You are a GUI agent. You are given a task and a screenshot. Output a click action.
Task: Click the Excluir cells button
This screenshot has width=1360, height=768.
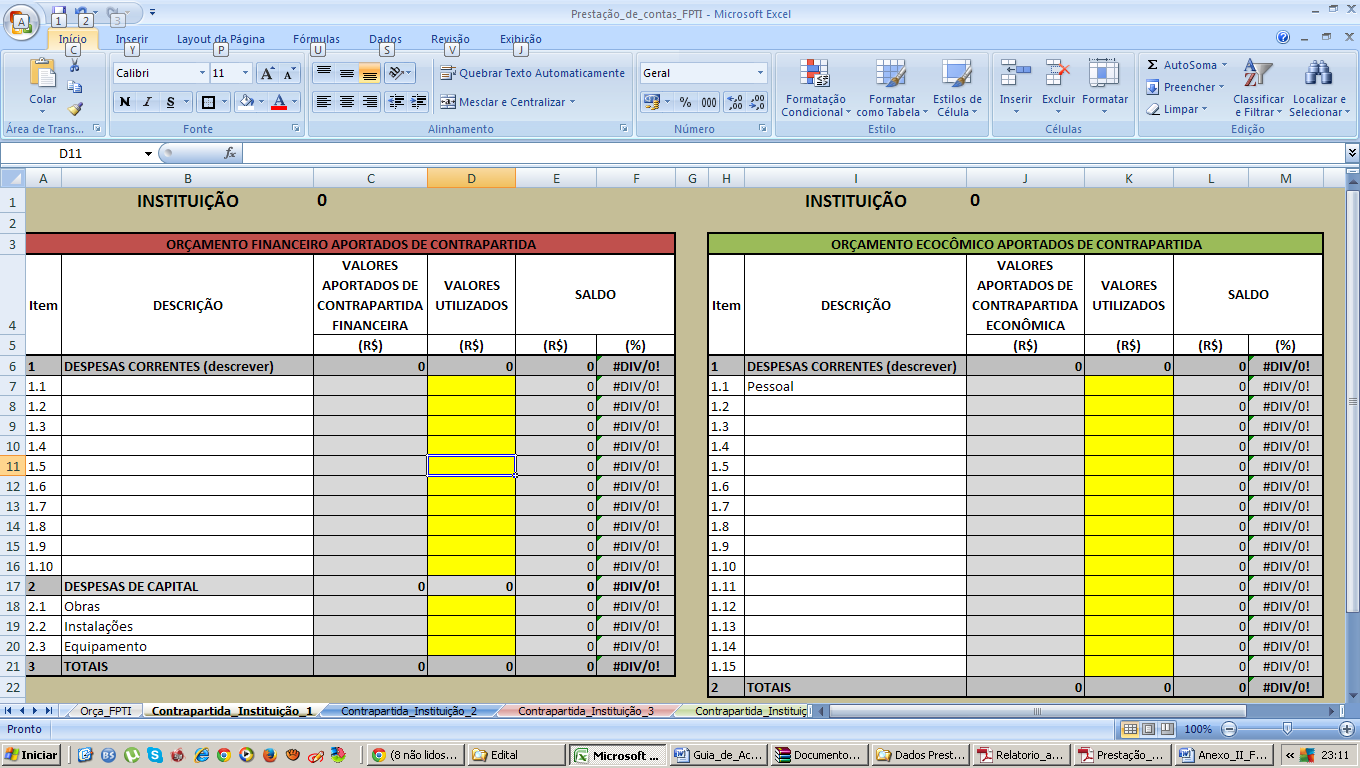coord(1058,88)
